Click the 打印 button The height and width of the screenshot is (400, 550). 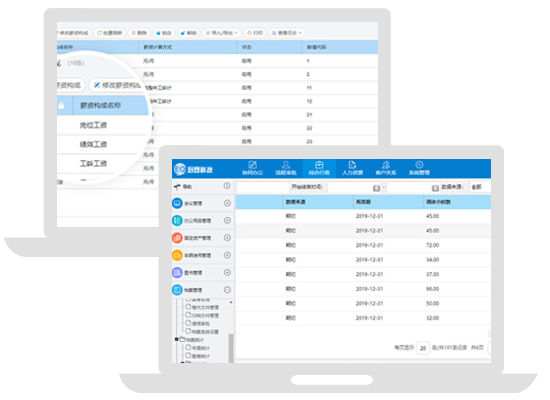click(x=255, y=33)
